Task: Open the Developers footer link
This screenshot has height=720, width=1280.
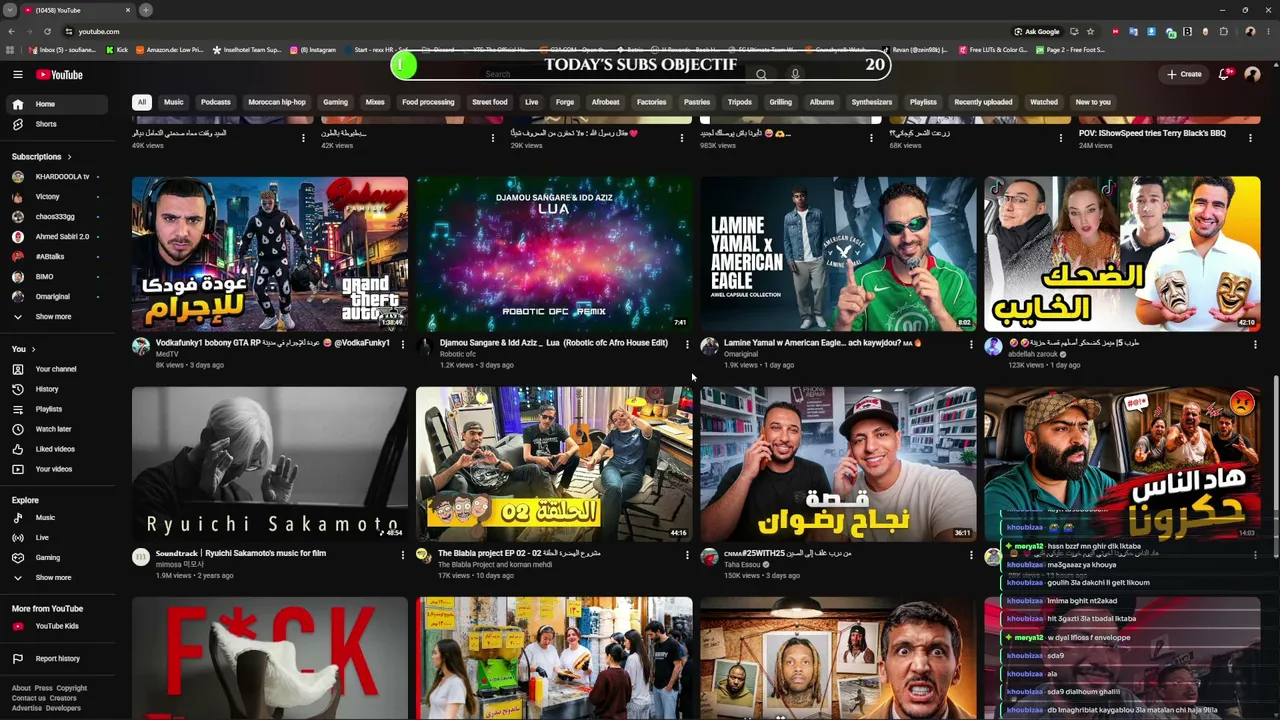Action: coord(63,708)
